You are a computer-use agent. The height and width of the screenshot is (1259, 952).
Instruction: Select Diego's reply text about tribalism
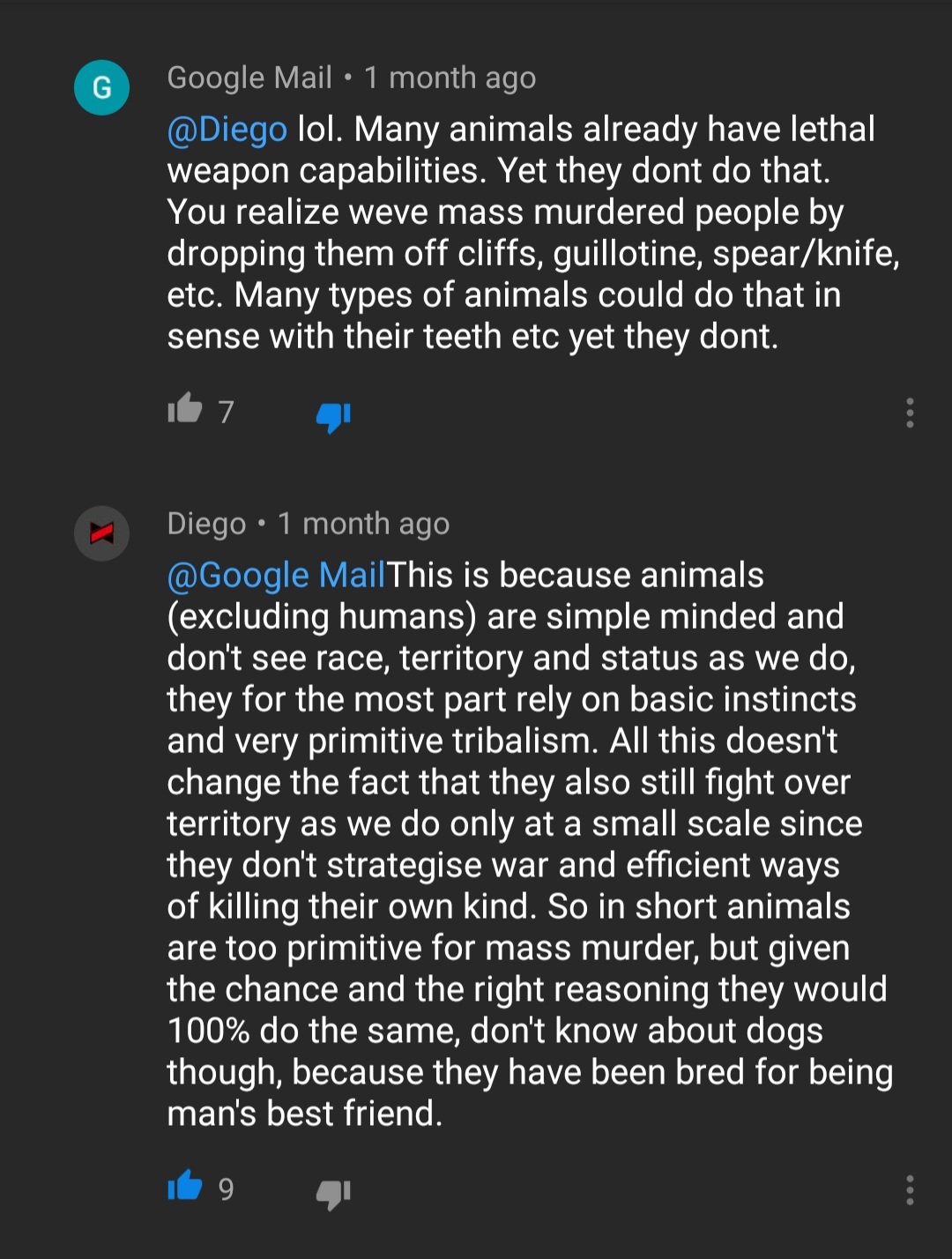(529, 844)
